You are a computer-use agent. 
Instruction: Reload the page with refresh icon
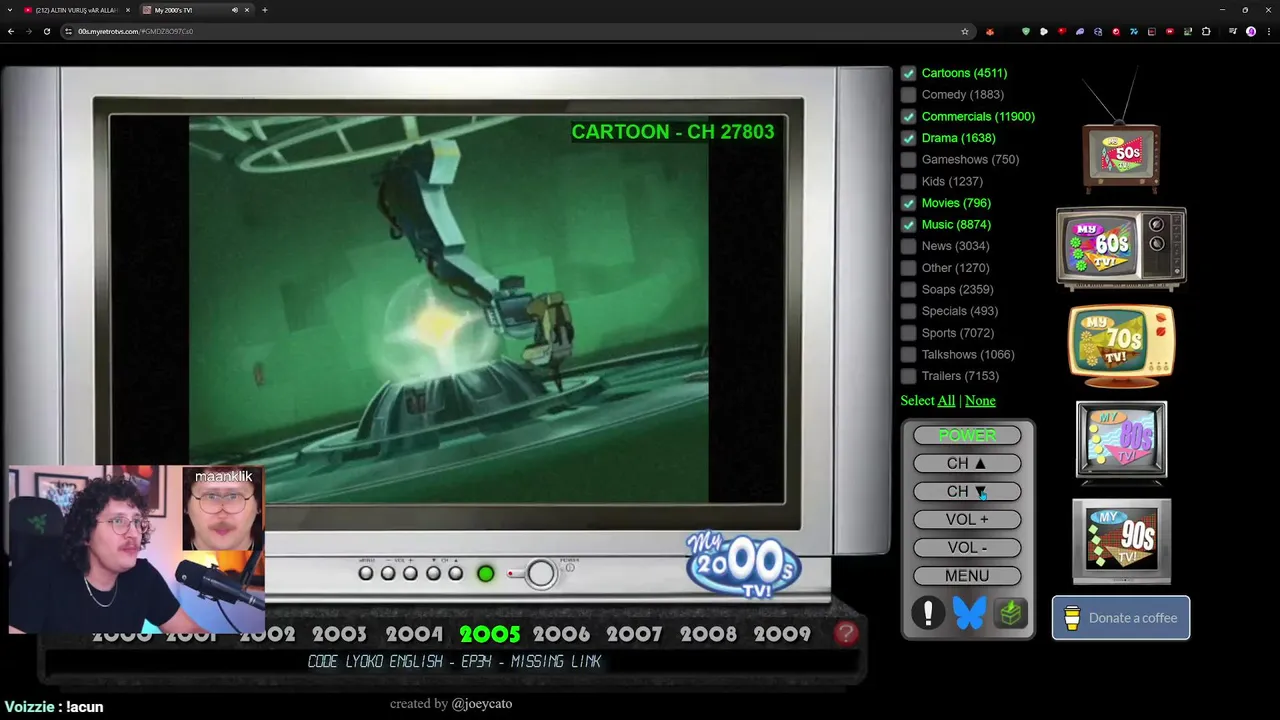pyautogui.click(x=46, y=31)
